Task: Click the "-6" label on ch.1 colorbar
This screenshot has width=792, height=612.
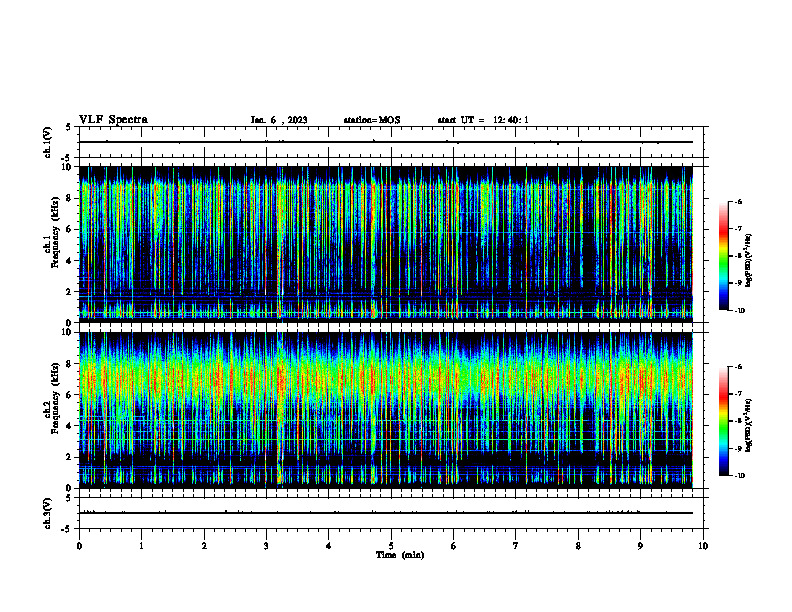Action: (738, 202)
